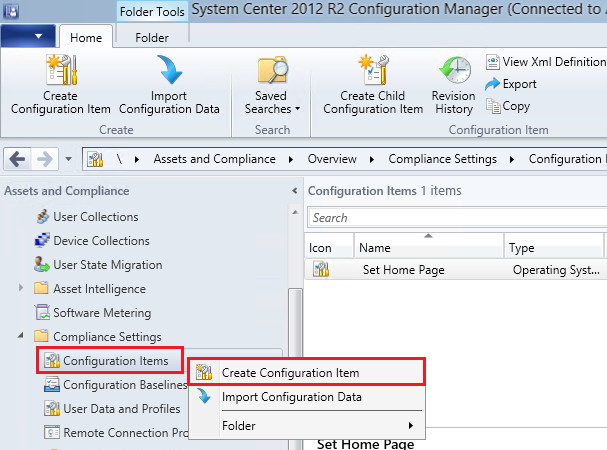
Task: Switch to the Folder ribbon tab
Action: point(152,37)
